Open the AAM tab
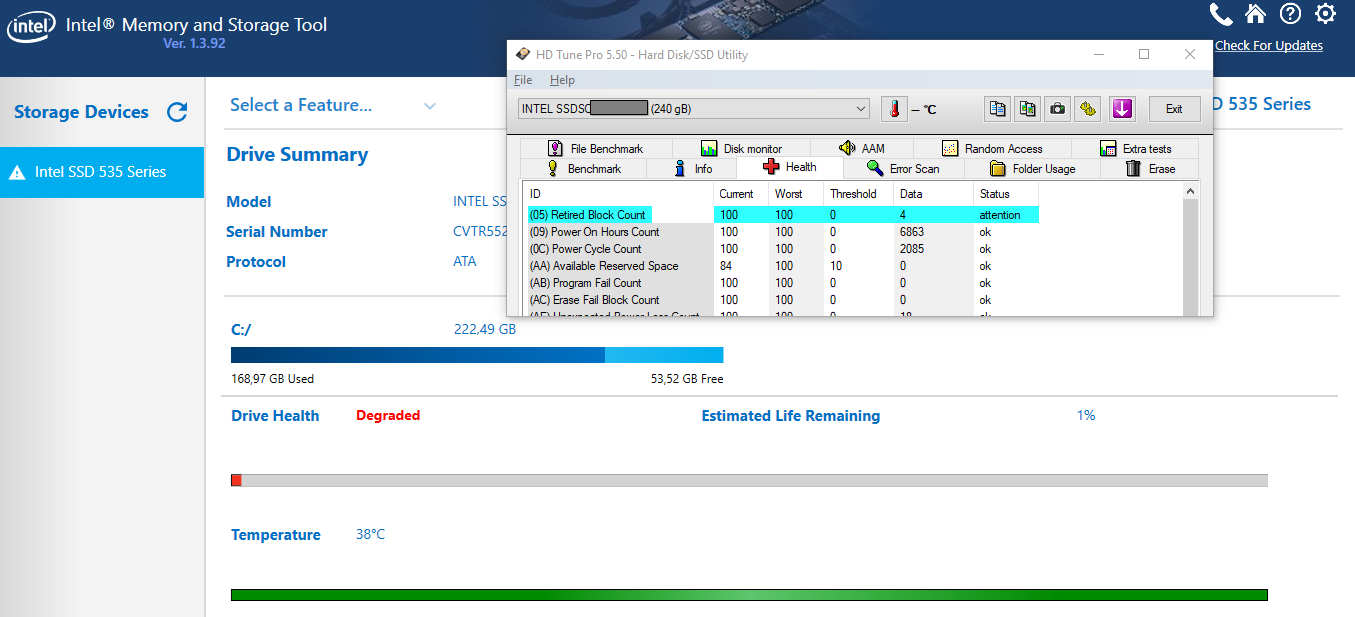 (861, 148)
